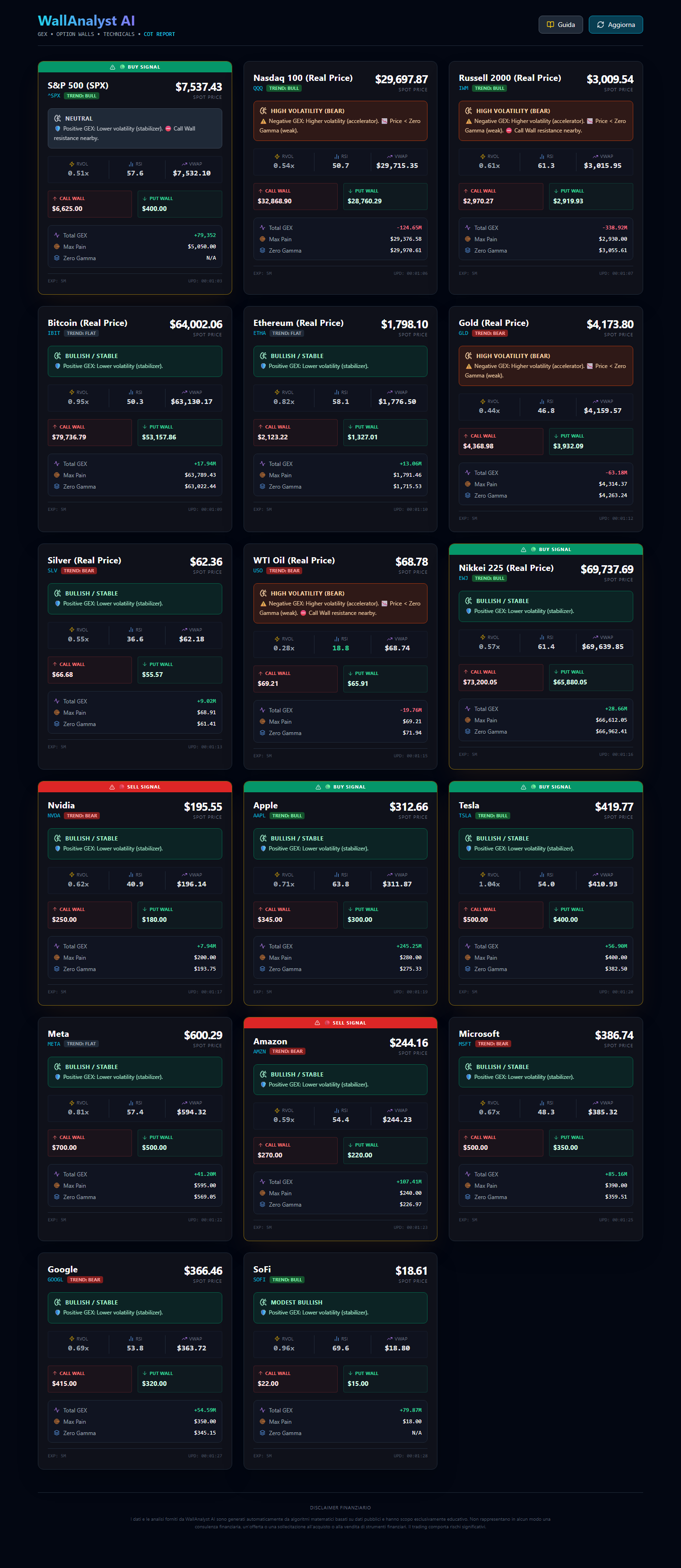Click Ethereum CALL WALL $2,123.22 box

tap(295, 432)
